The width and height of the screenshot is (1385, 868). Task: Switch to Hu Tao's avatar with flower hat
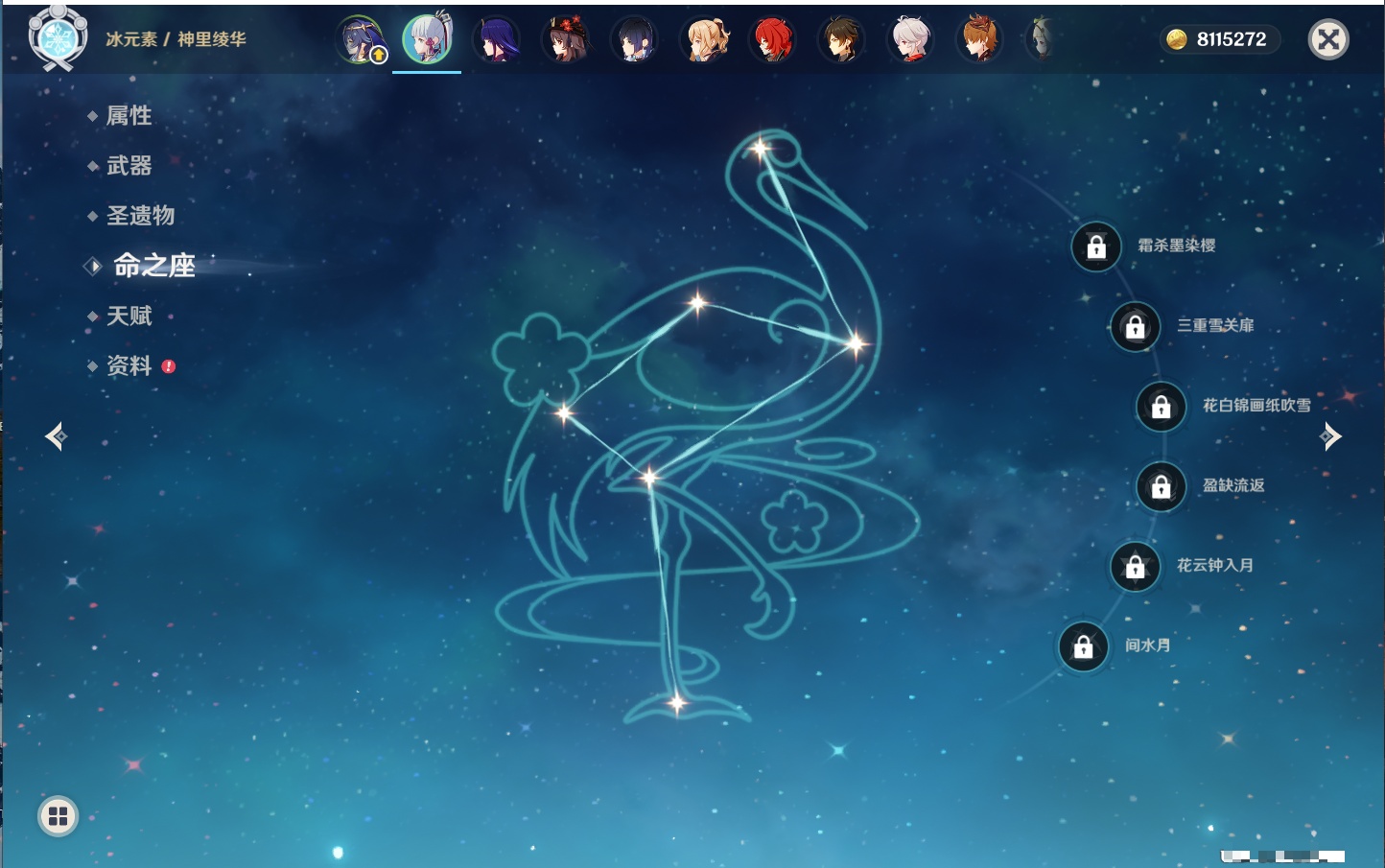pos(566,40)
